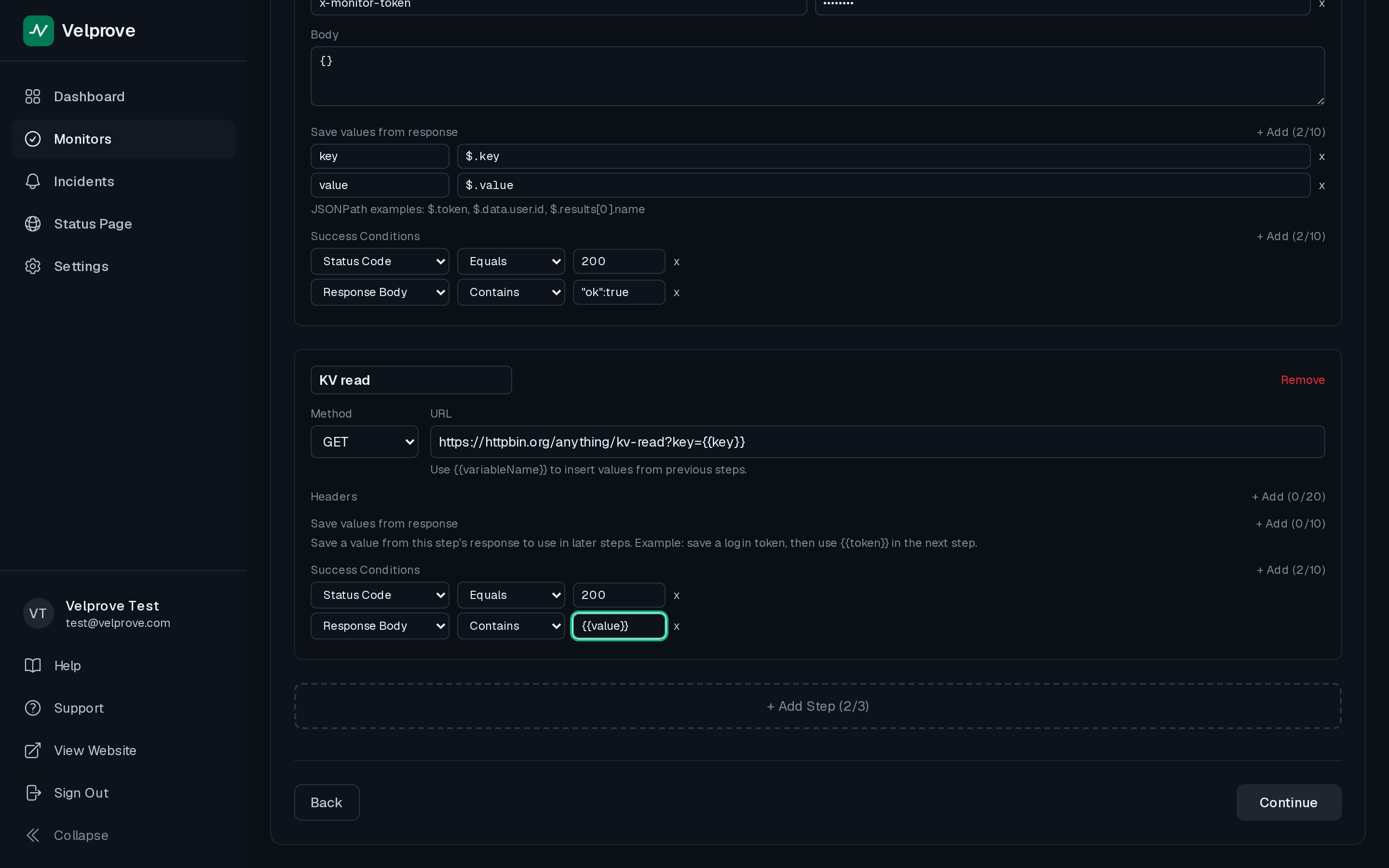Click the Monitors checkmark icon
Viewport: 1389px width, 868px height.
pos(33,139)
